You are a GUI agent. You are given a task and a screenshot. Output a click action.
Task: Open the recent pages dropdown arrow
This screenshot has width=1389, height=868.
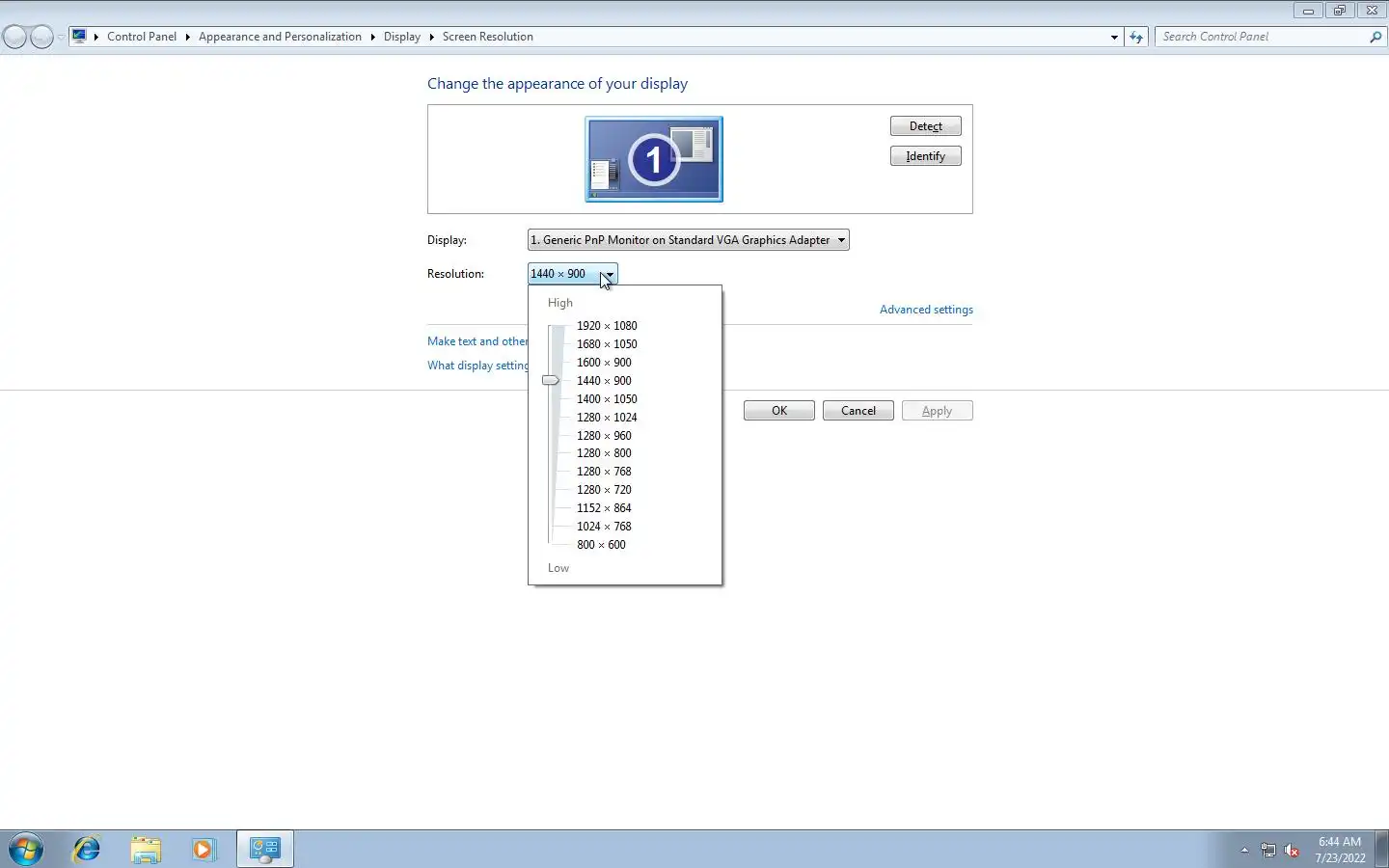coord(61,38)
